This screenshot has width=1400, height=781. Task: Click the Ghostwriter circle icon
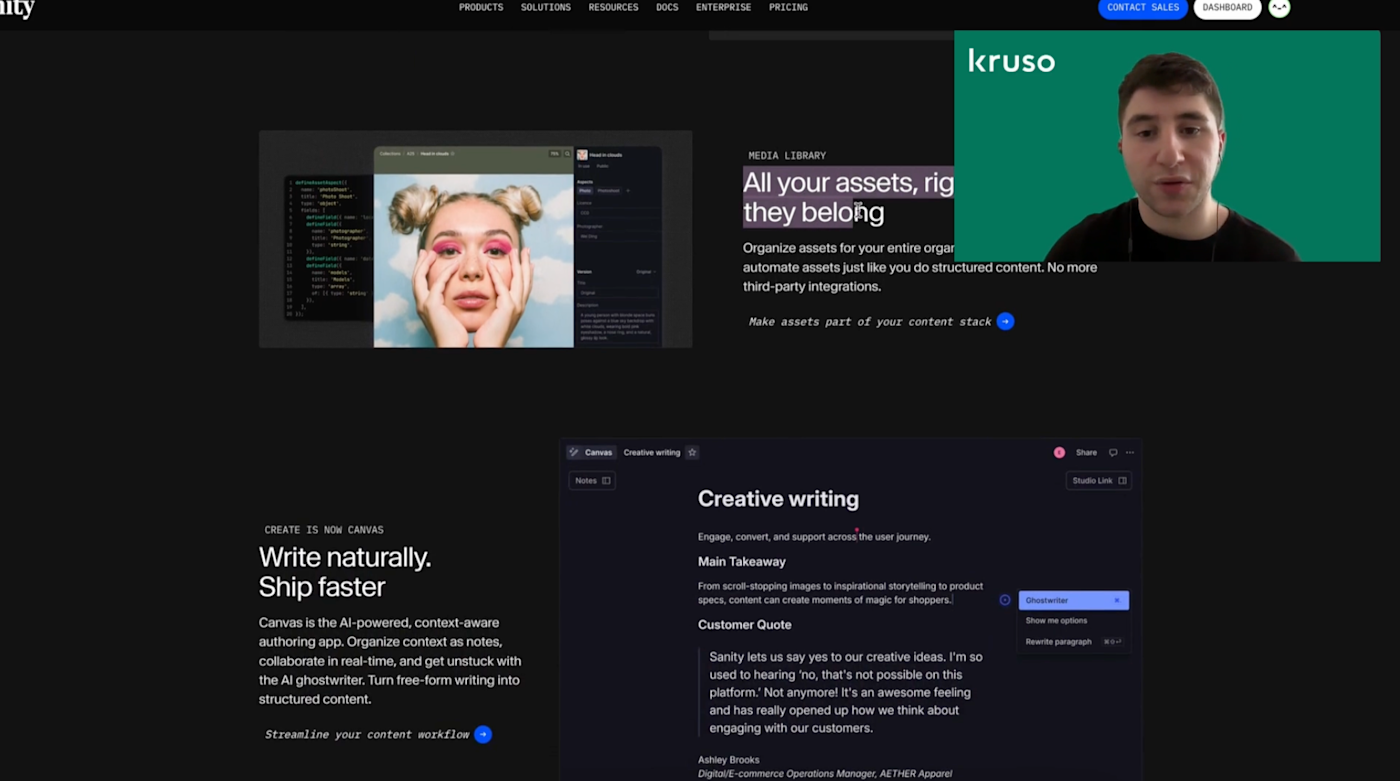click(1005, 600)
